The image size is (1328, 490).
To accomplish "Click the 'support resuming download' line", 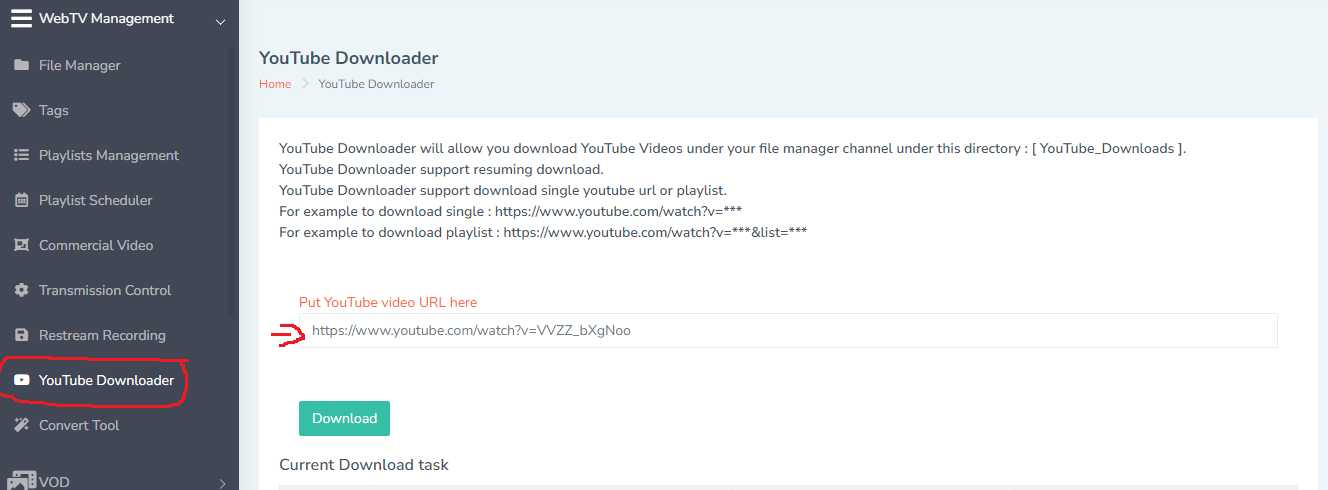I will 441,169.
